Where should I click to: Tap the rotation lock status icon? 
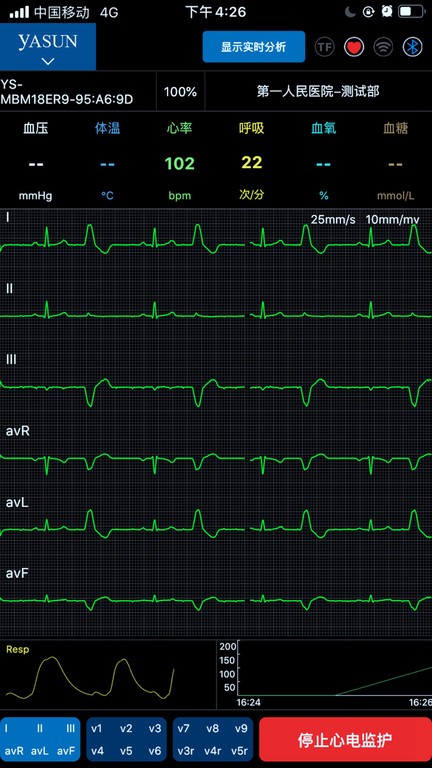368,12
